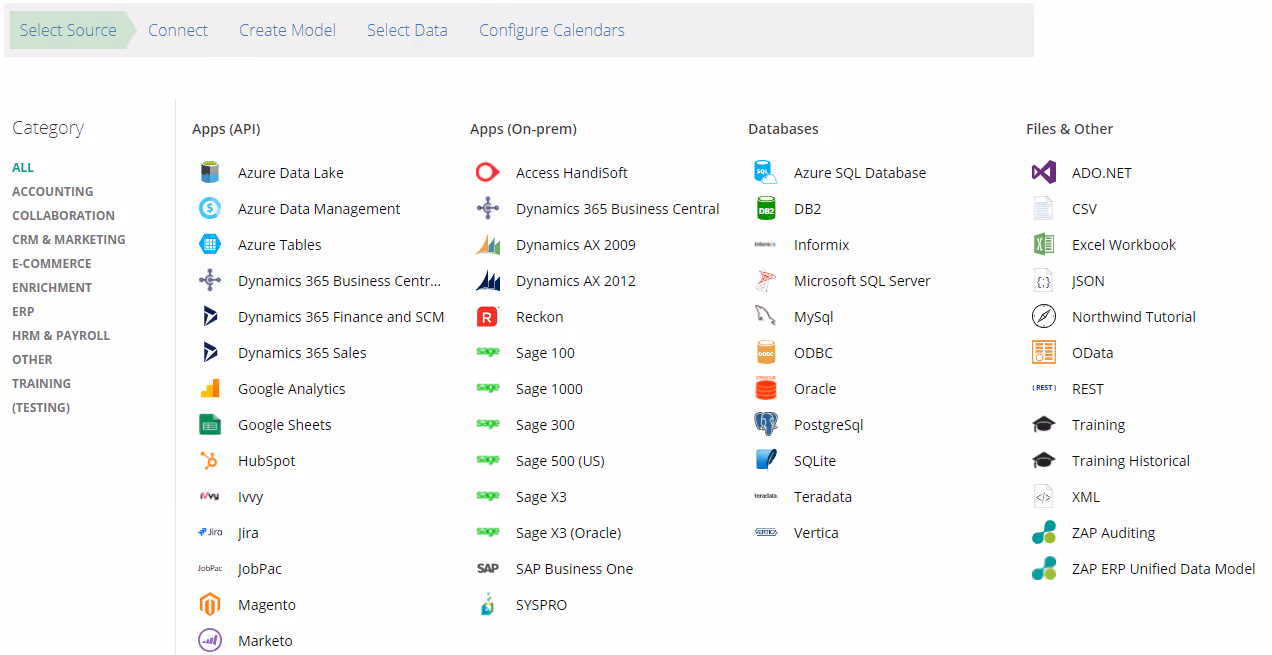Select the ZAP ERP Unified Data Model
This screenshot has height=655, width=1272.
[1163, 569]
